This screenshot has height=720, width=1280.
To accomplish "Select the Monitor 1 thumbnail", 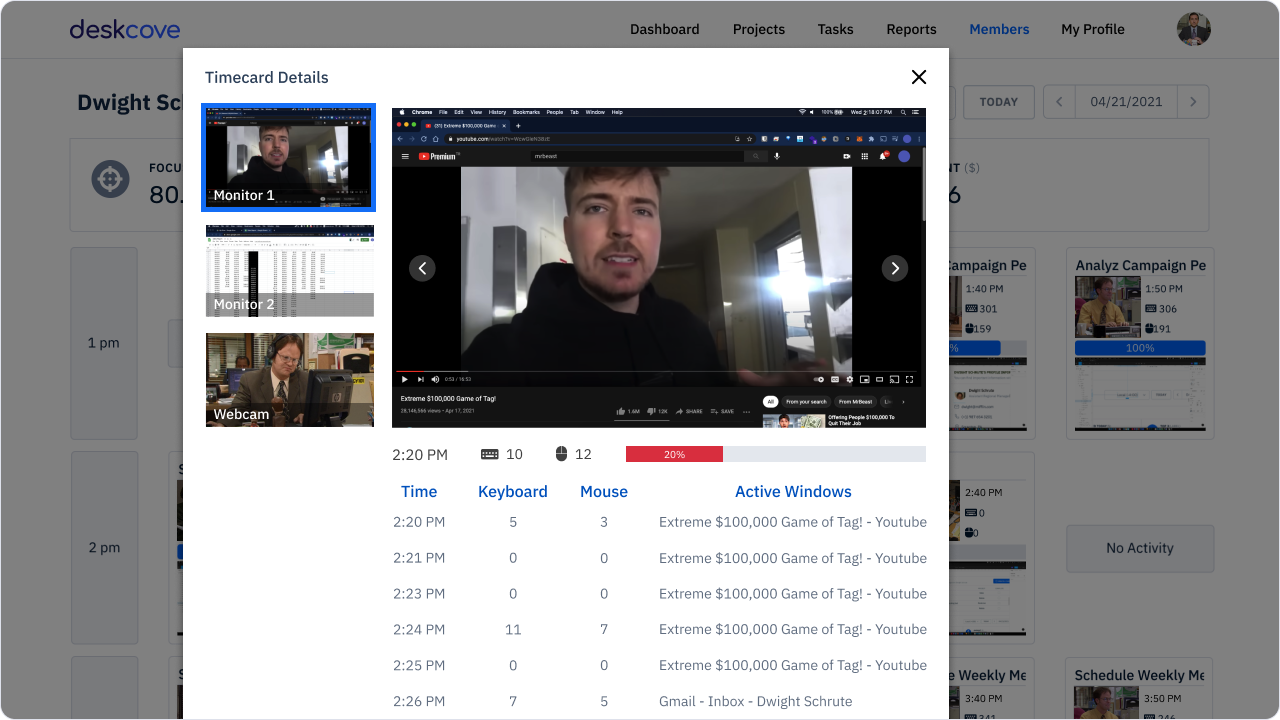I will pos(289,157).
